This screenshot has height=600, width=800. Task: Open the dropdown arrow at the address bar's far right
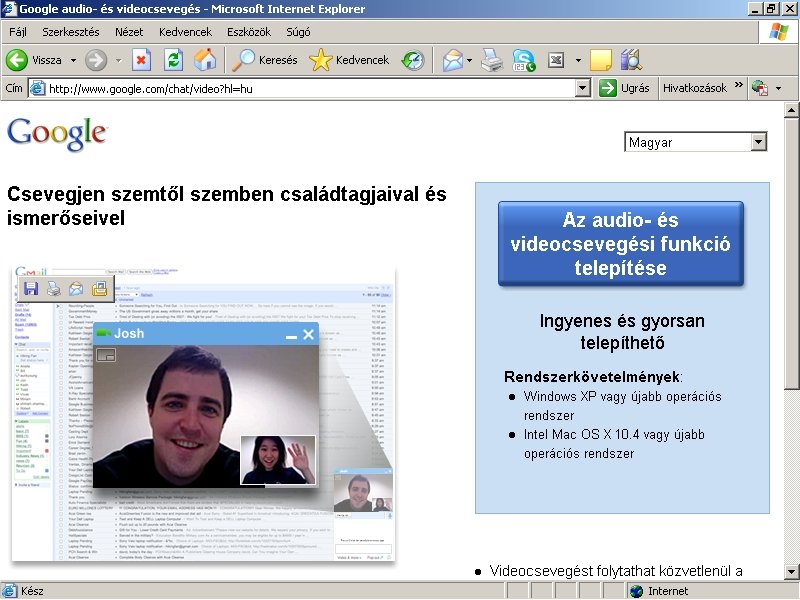pyautogui.click(x=779, y=88)
